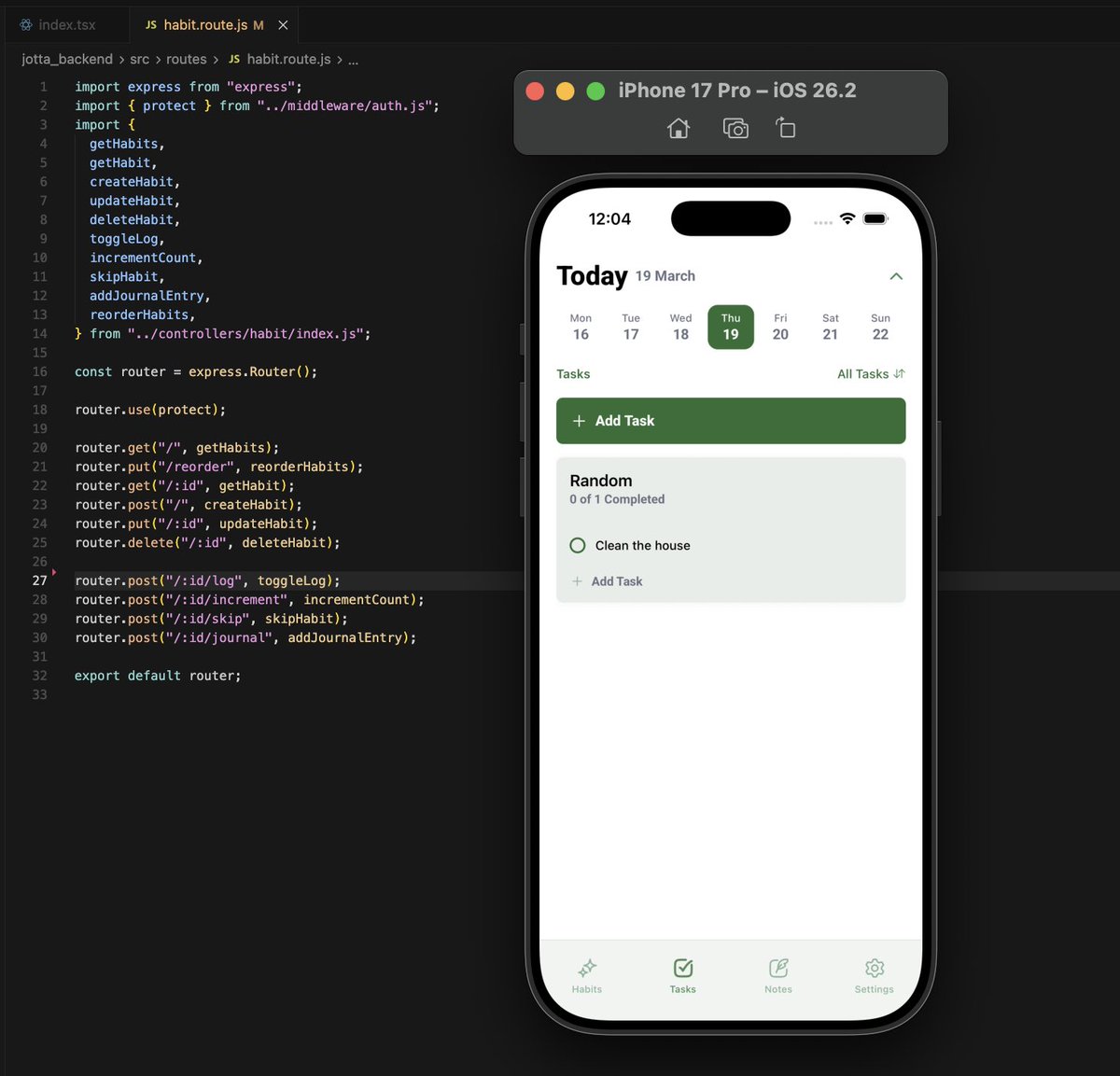Click the routes breadcrumb segment
This screenshot has width=1120, height=1076.
pos(187,59)
